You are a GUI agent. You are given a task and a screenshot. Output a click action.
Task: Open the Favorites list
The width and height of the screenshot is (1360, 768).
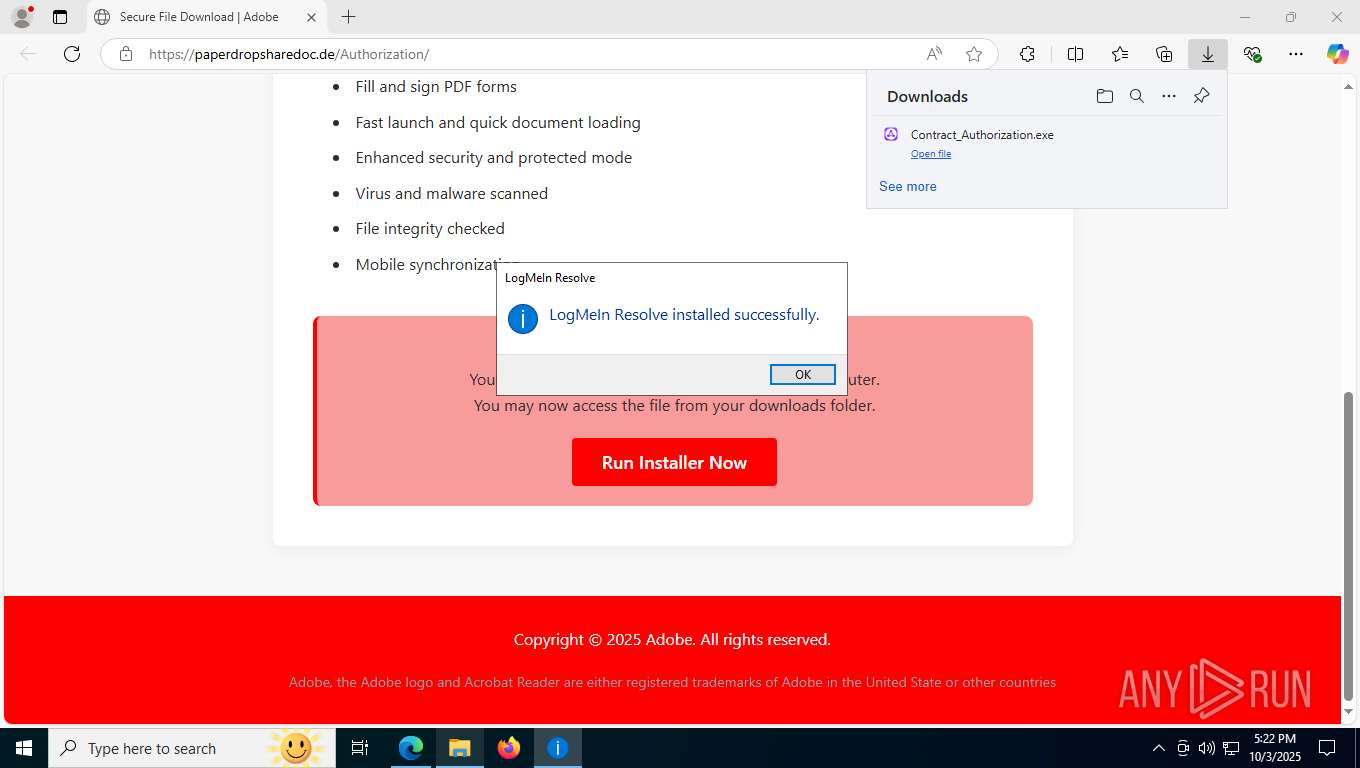pyautogui.click(x=1119, y=54)
